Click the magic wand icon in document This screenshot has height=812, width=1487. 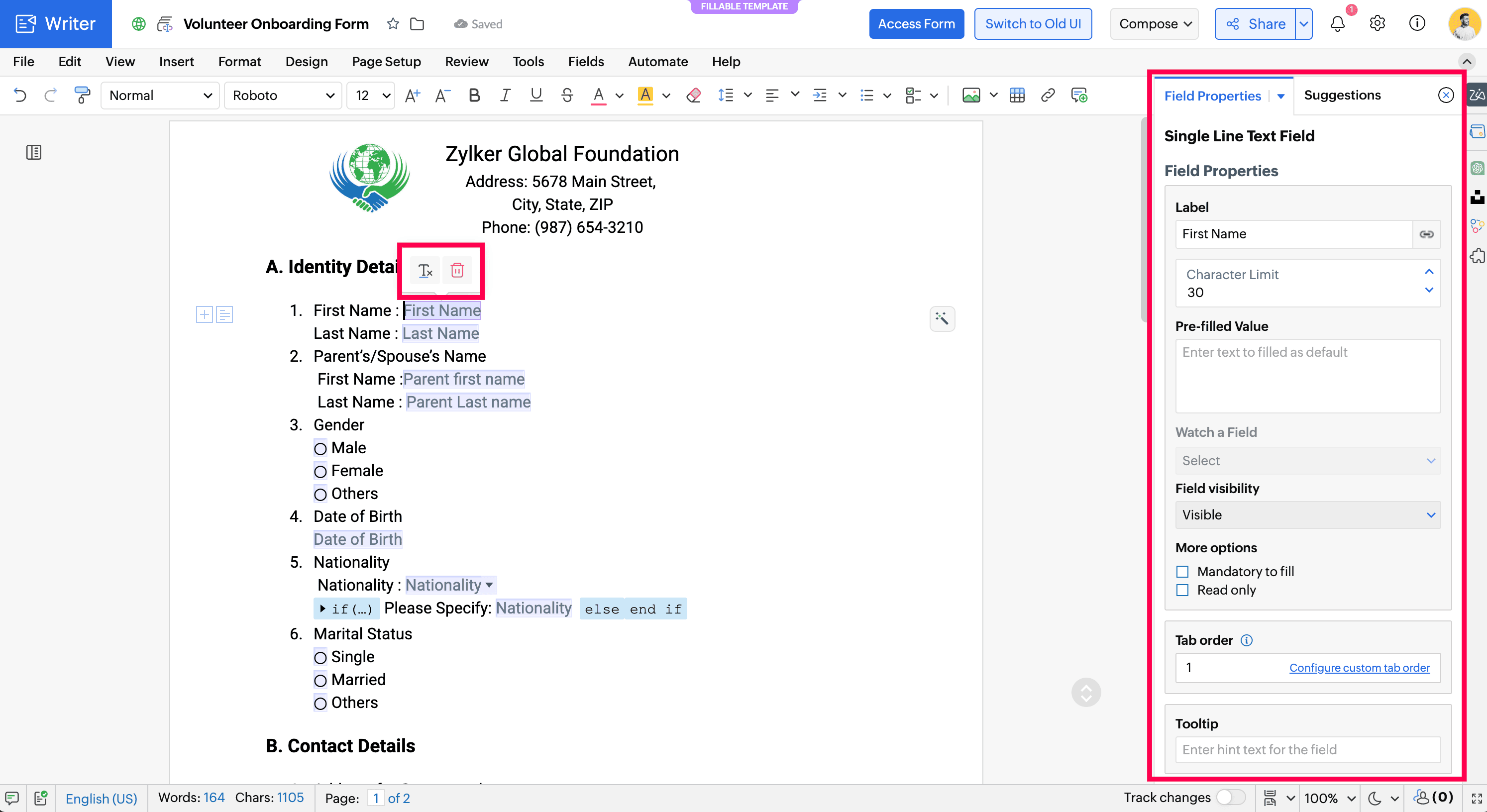coord(942,318)
